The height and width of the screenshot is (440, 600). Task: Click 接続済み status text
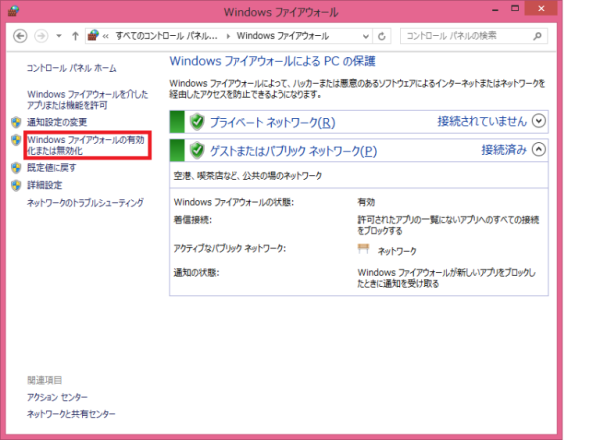[504, 150]
